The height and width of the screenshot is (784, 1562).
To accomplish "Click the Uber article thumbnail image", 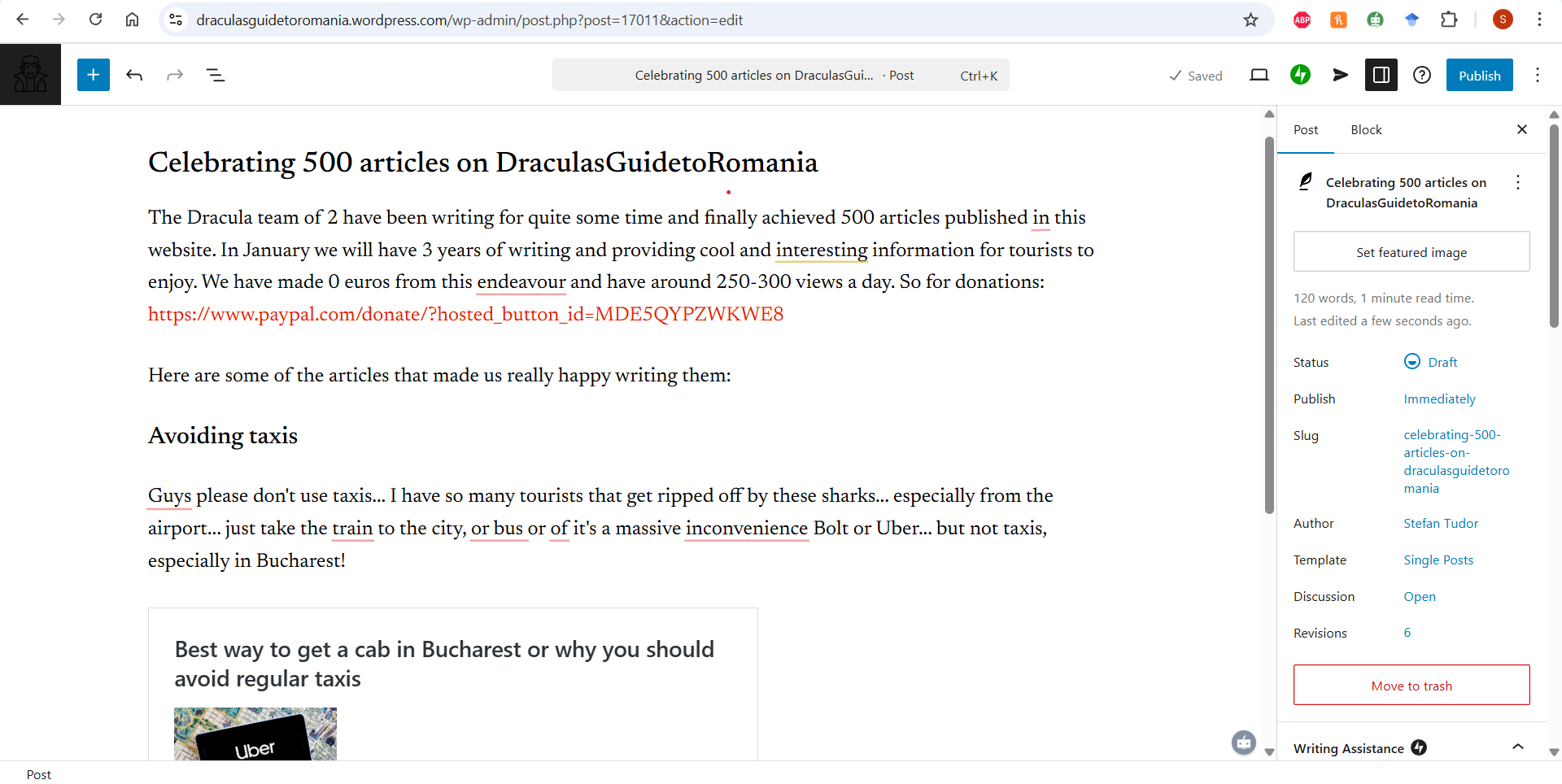I will click(255, 734).
